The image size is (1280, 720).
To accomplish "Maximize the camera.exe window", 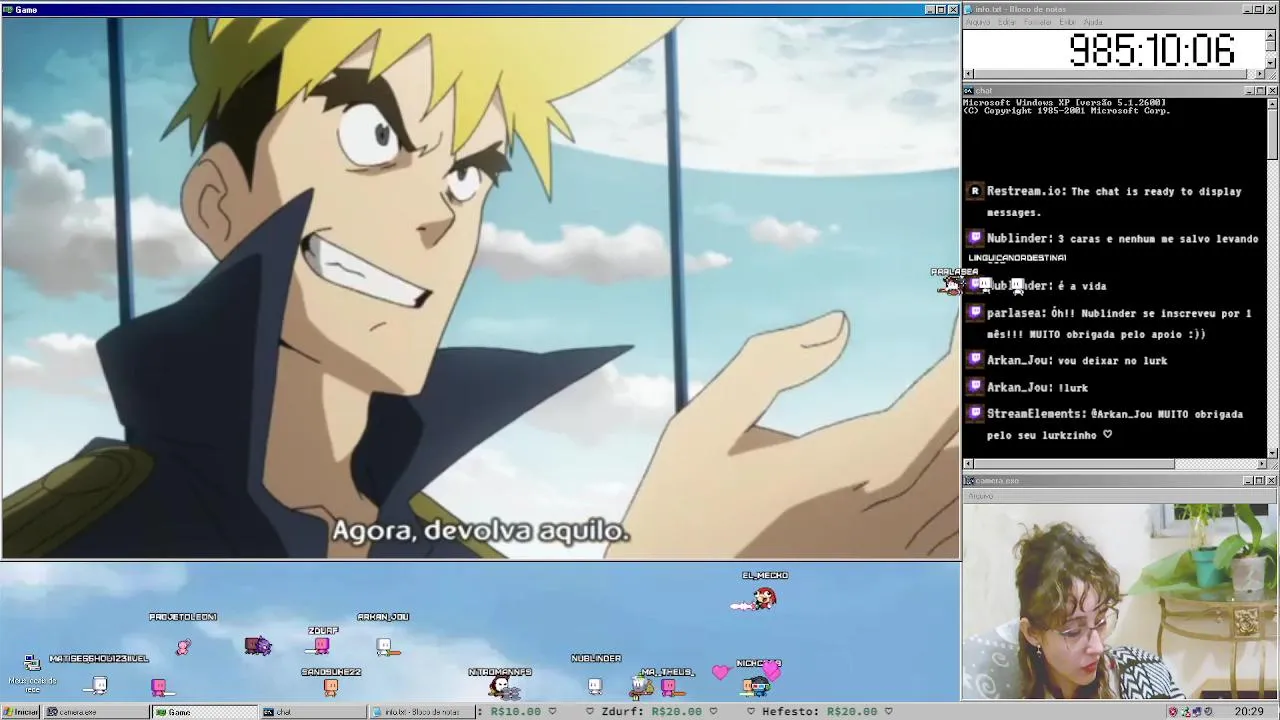I will pyautogui.click(x=1260, y=481).
